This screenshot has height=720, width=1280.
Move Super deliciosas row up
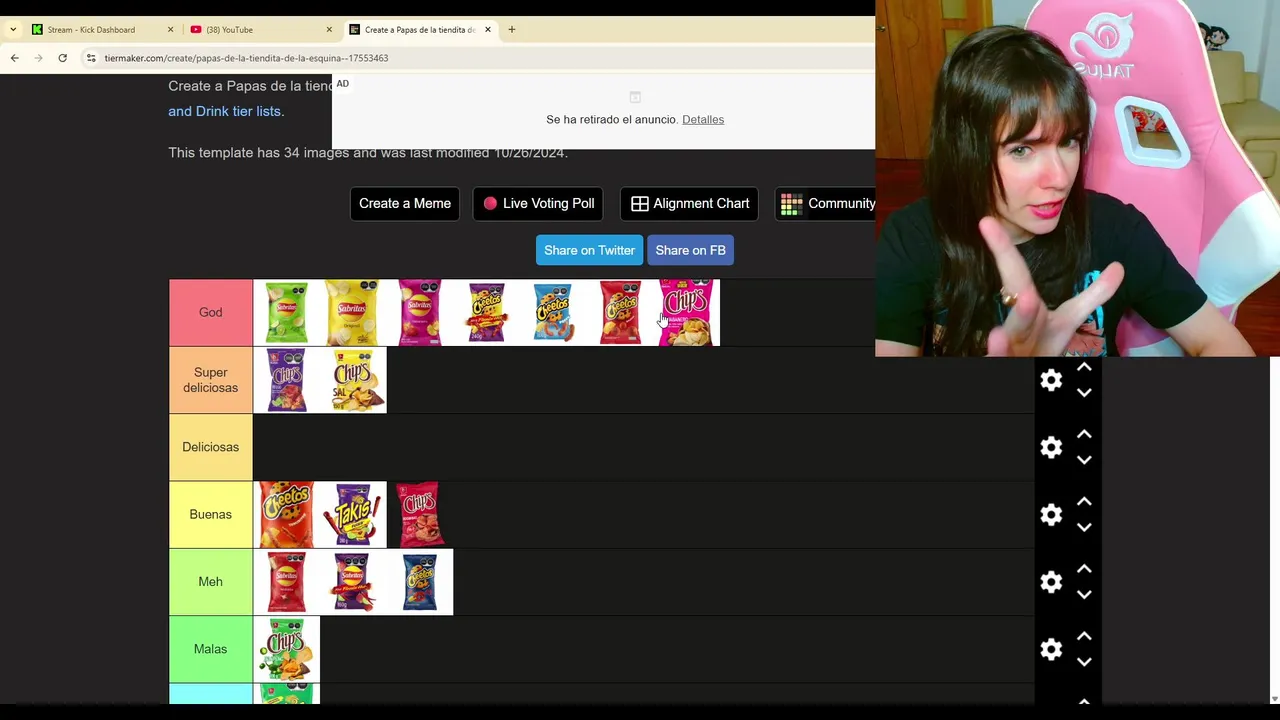(x=1084, y=367)
